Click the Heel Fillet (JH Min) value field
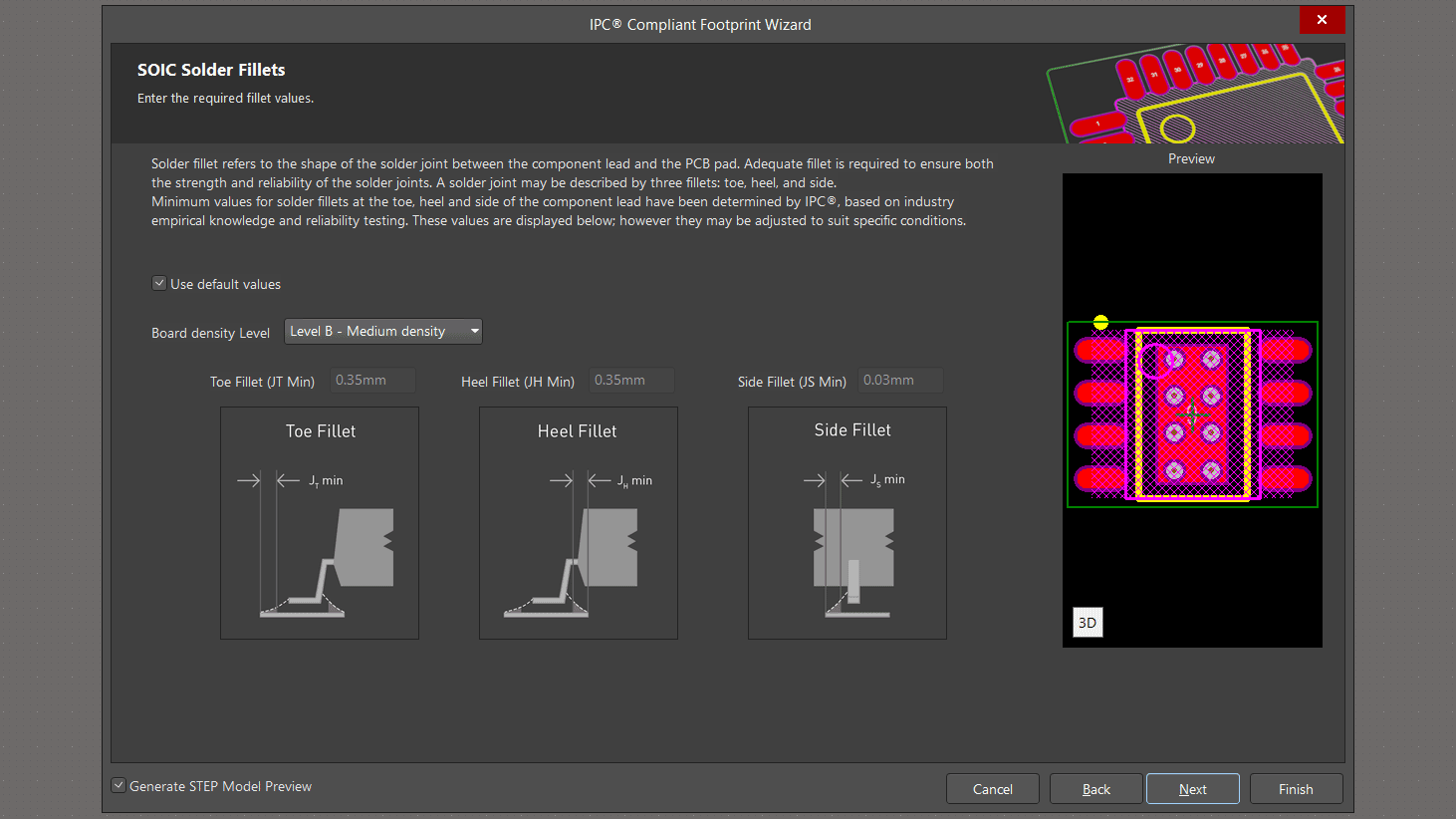 pyautogui.click(x=631, y=381)
